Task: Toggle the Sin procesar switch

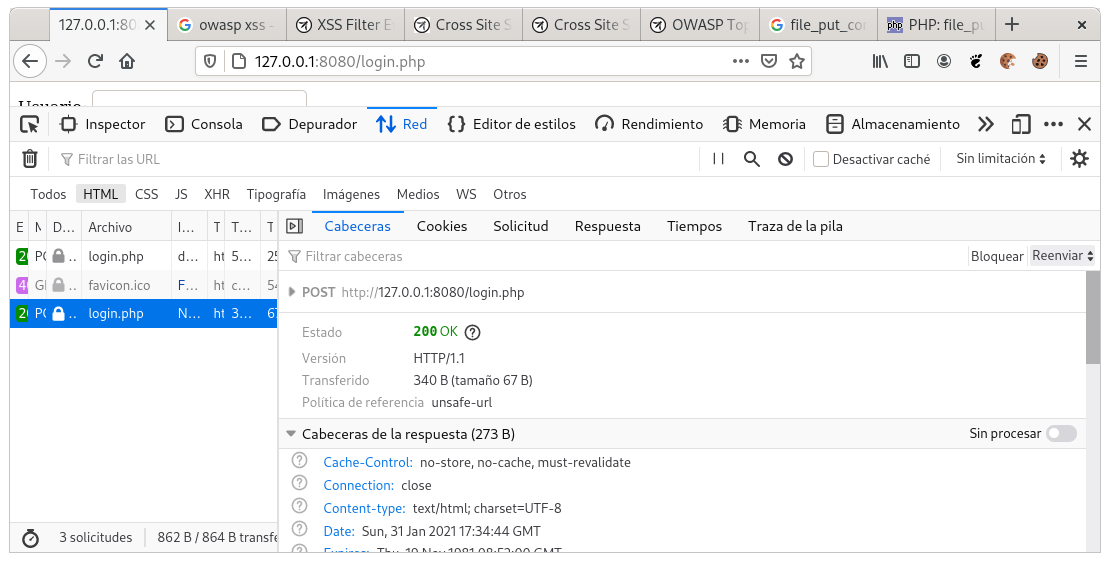Action: pyautogui.click(x=1061, y=434)
